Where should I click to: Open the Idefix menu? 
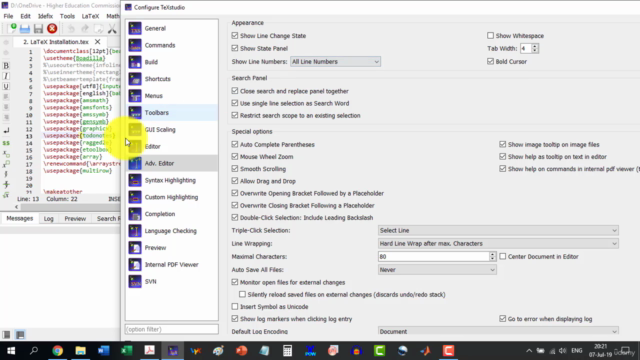45,16
